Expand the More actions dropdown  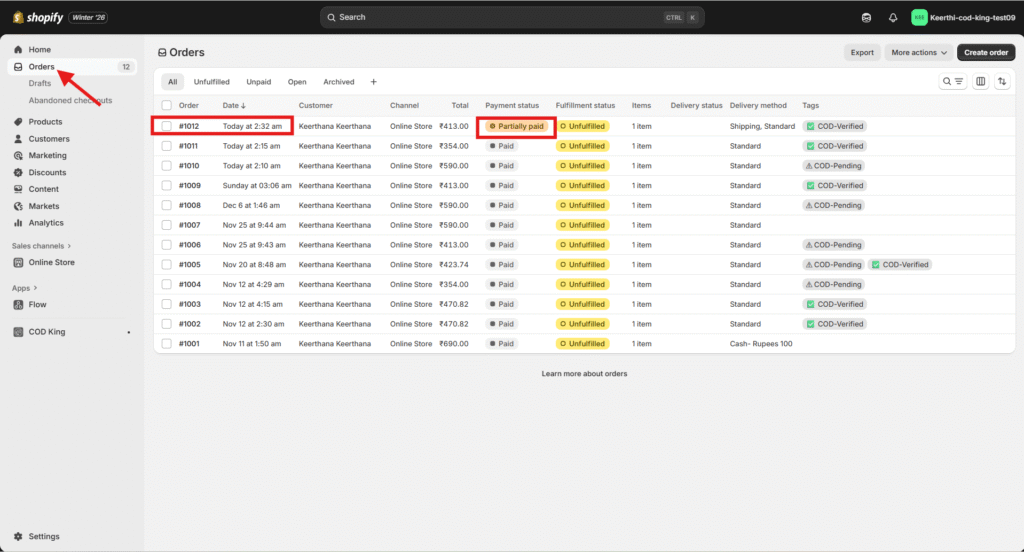click(918, 53)
